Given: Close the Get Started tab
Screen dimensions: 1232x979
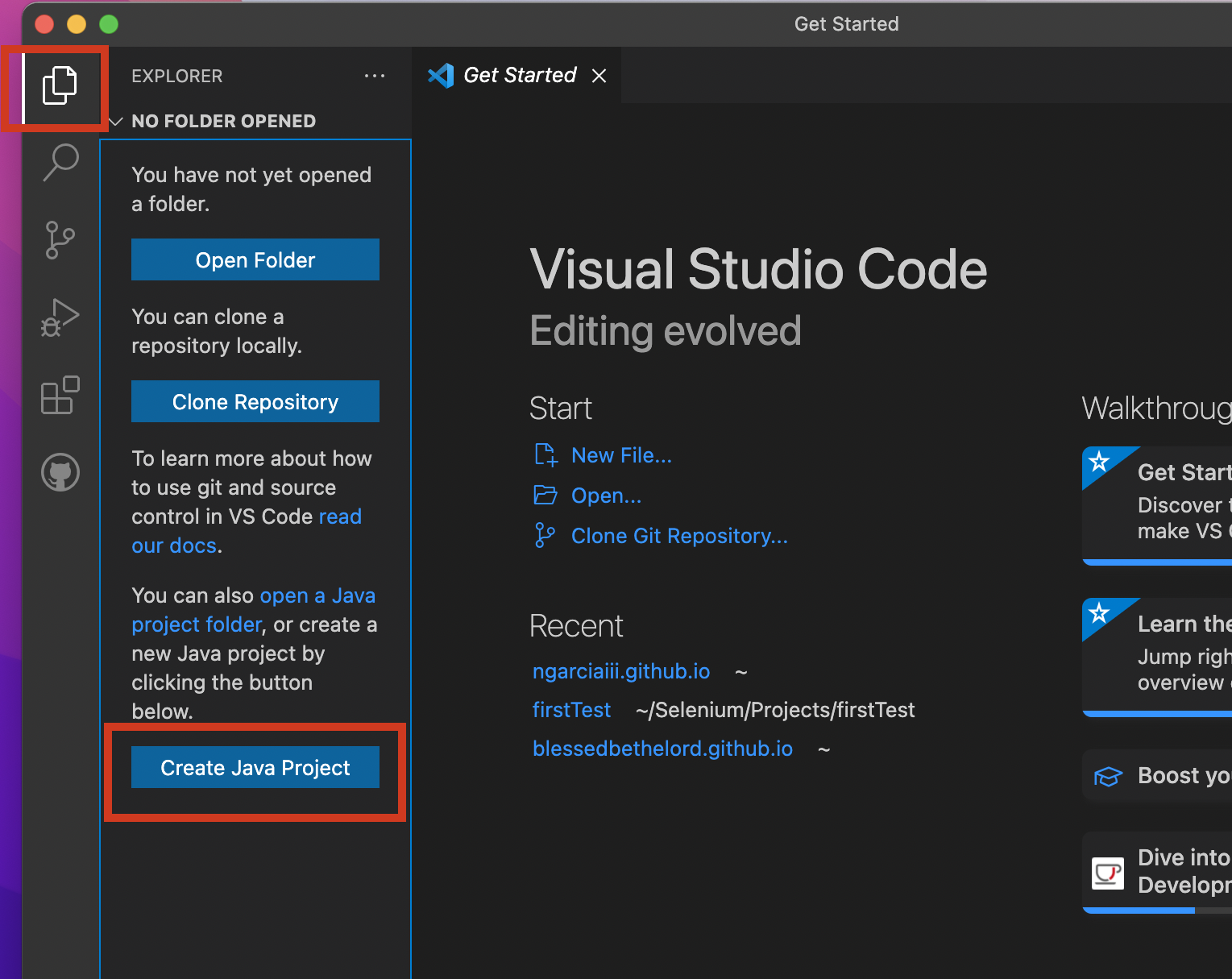Looking at the screenshot, I should pos(599,76).
